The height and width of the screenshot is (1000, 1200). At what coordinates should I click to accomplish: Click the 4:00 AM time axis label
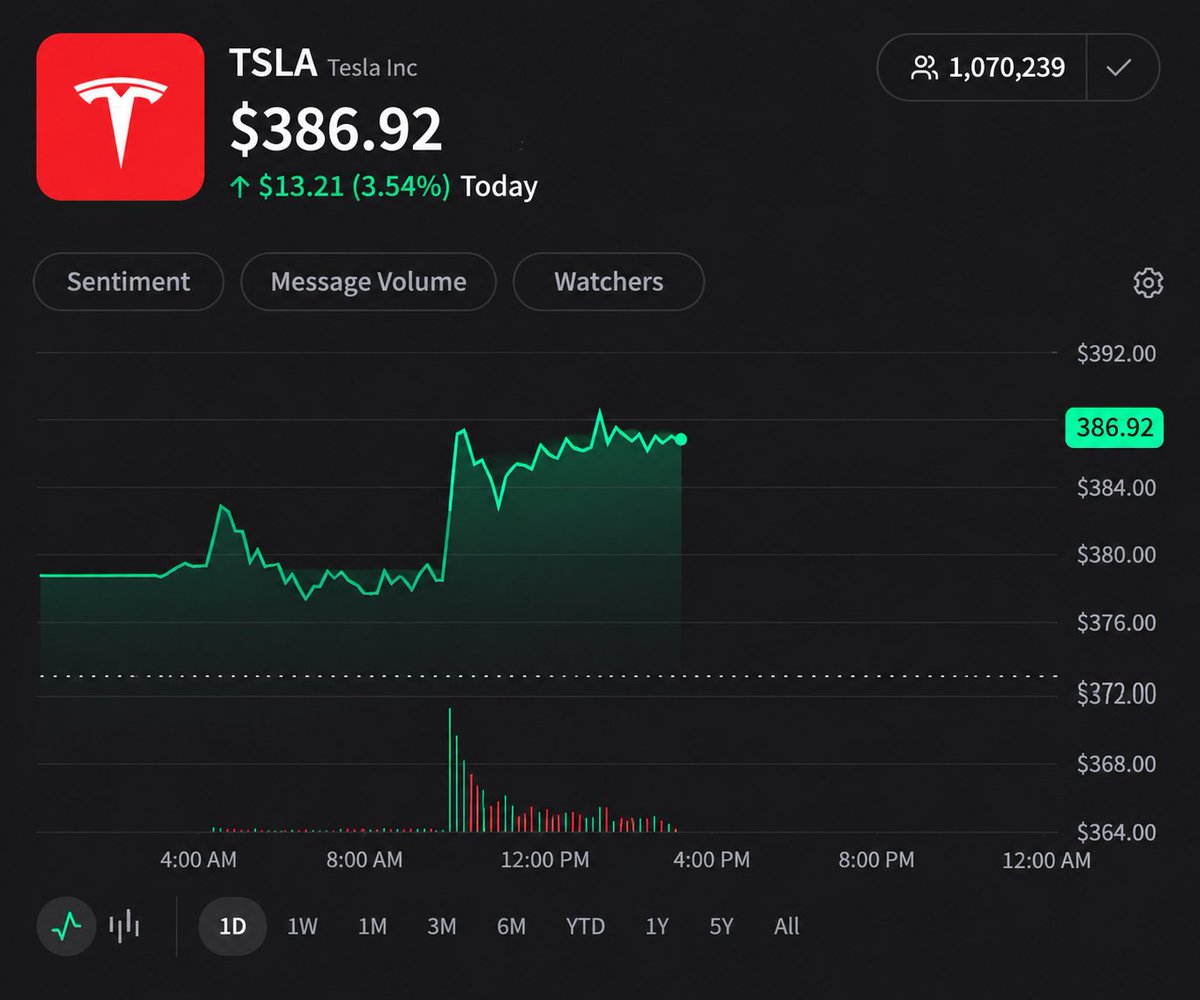198,859
